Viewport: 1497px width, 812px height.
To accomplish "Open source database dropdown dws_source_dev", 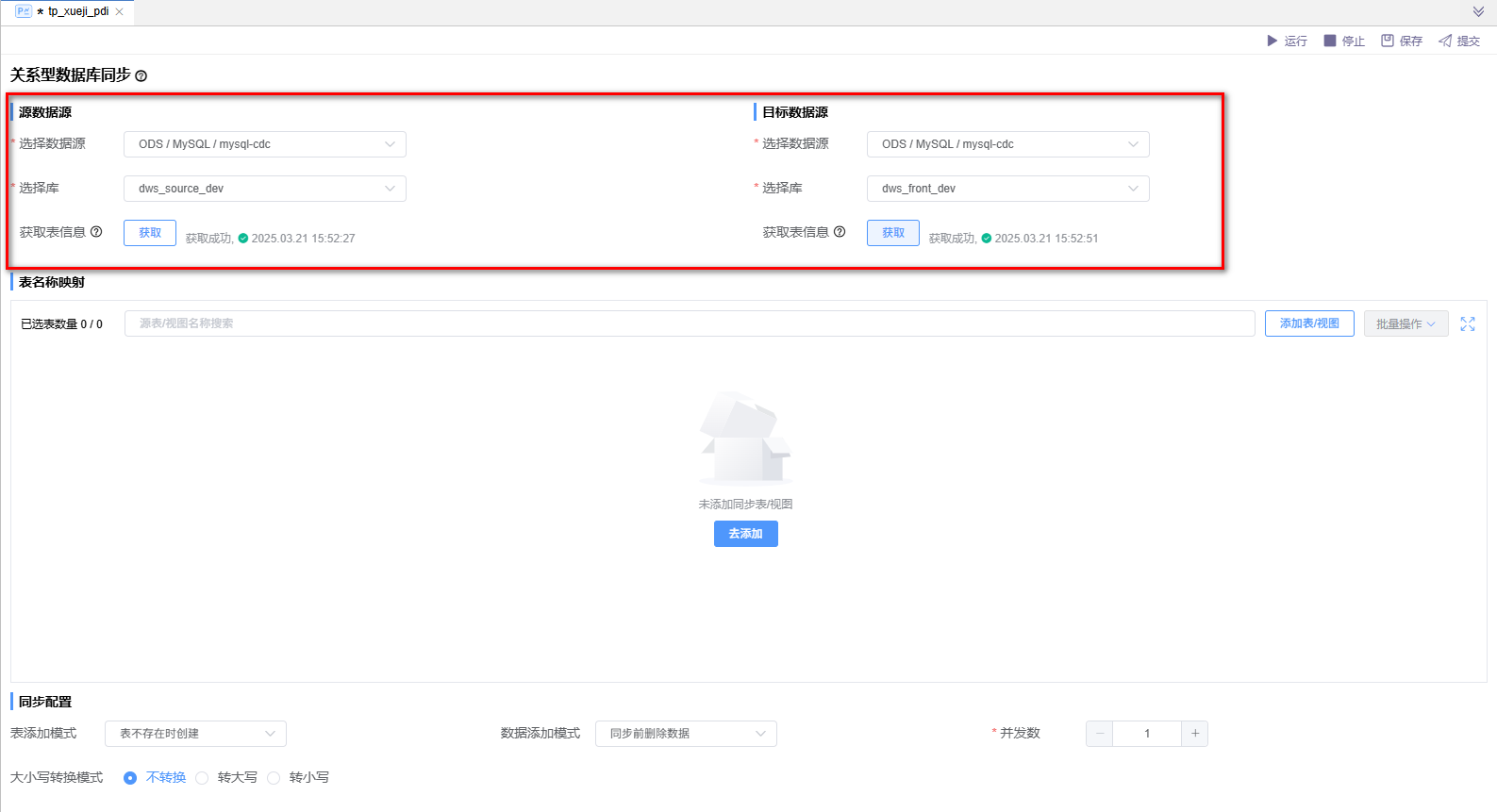I will 265,189.
